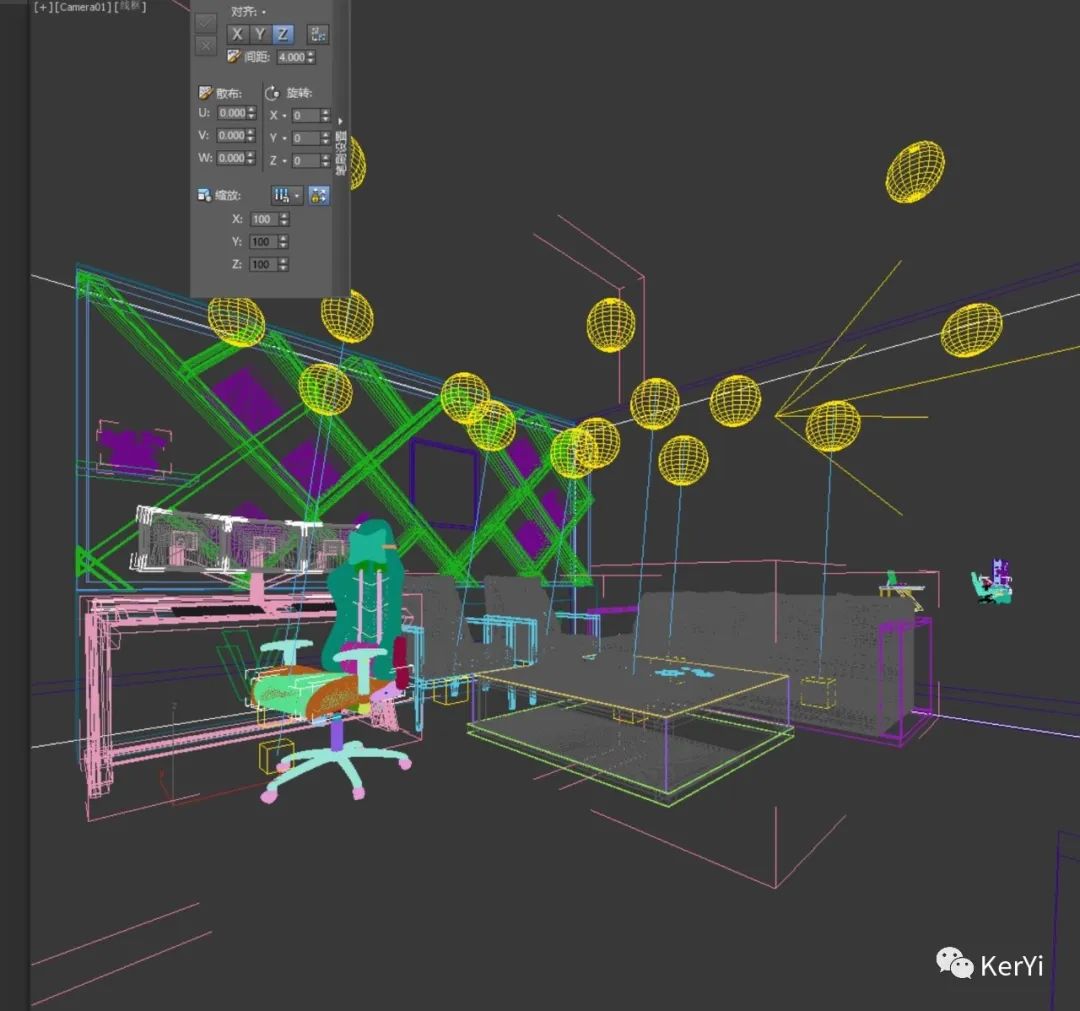Toggle the Y align axis button
The height and width of the screenshot is (1011, 1080).
(x=260, y=34)
